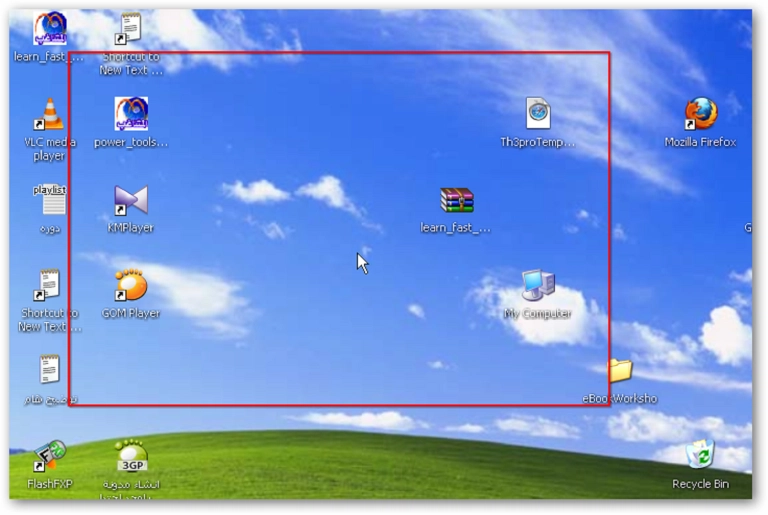Select the FlashFXP shortcut icon

coord(49,456)
